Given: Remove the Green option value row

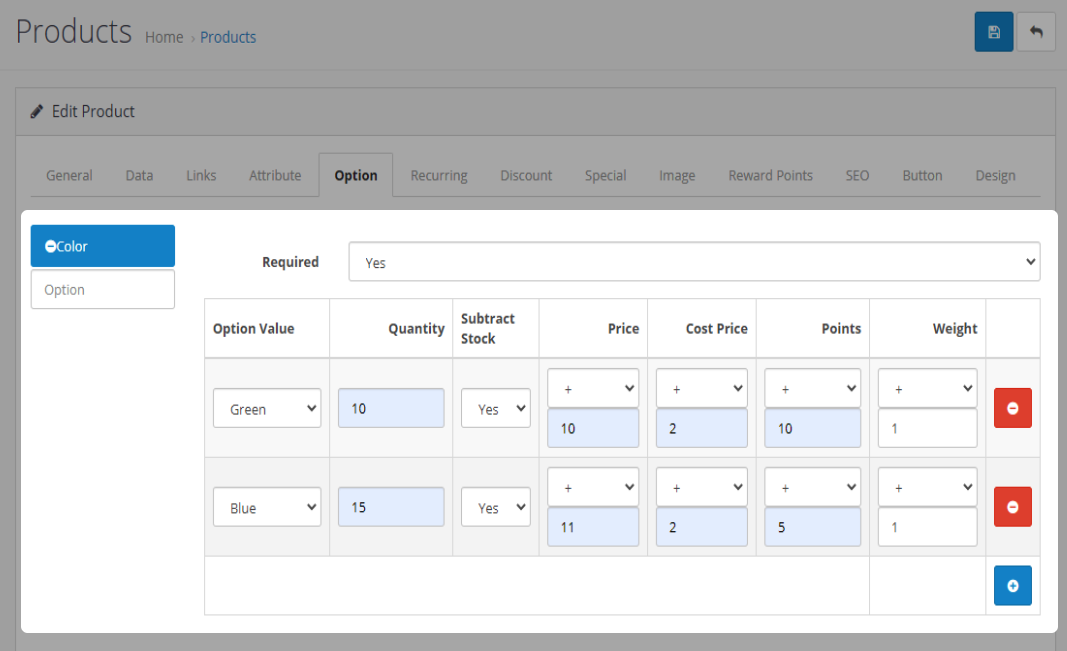Looking at the screenshot, I should (1012, 408).
